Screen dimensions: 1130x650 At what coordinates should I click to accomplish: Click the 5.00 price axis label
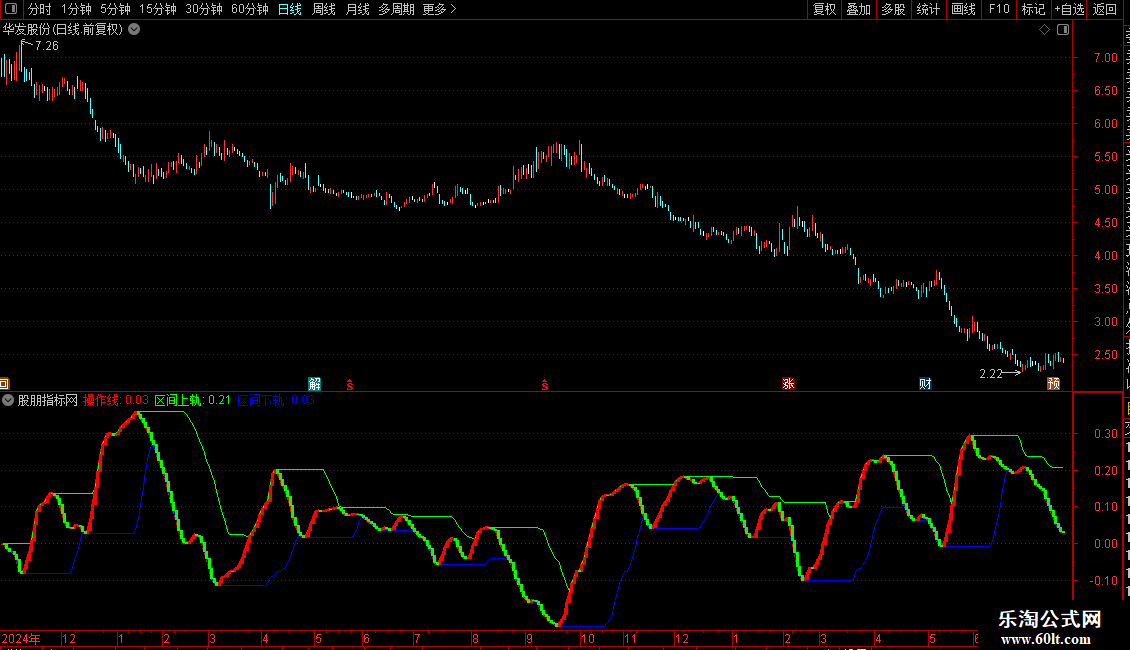coord(1105,190)
